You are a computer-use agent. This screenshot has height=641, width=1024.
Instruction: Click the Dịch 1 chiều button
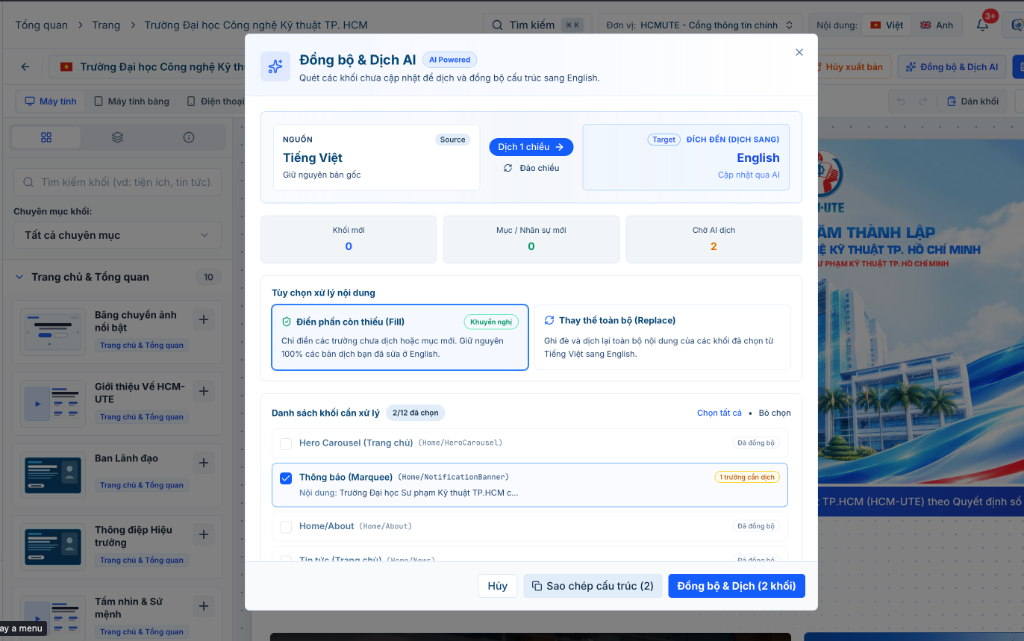531,147
